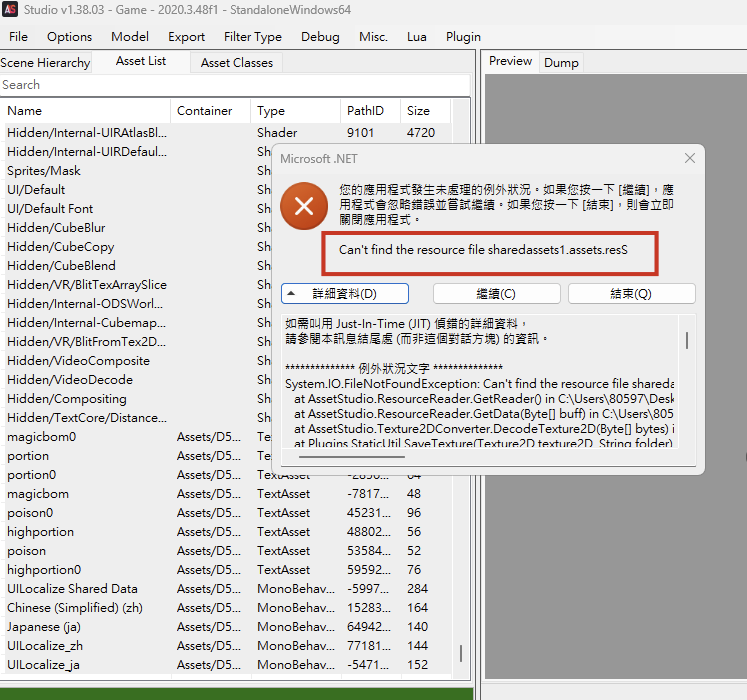Open the Plugin menu
Image resolution: width=747 pixels, height=700 pixels.
pyautogui.click(x=463, y=37)
